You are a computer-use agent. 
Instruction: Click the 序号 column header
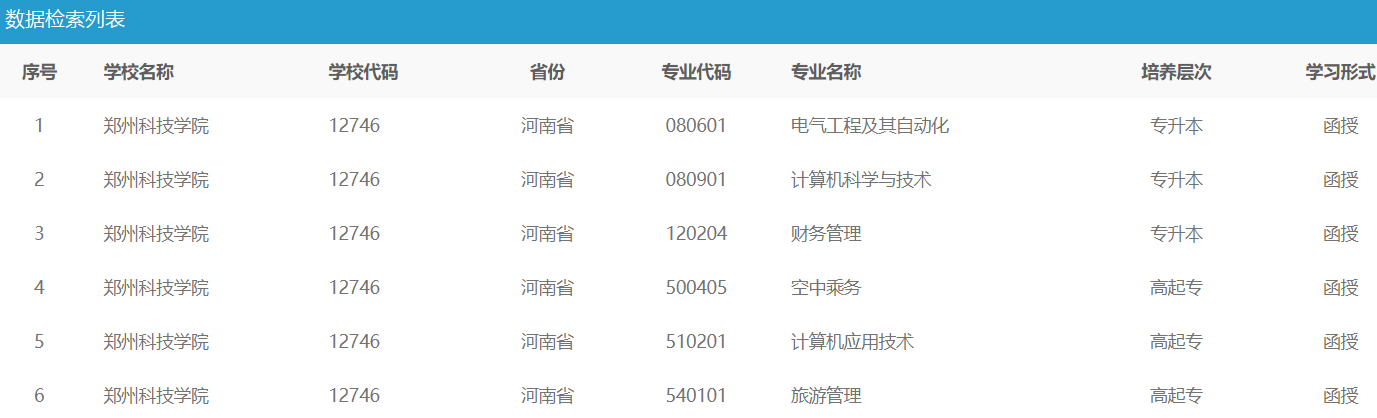point(39,72)
